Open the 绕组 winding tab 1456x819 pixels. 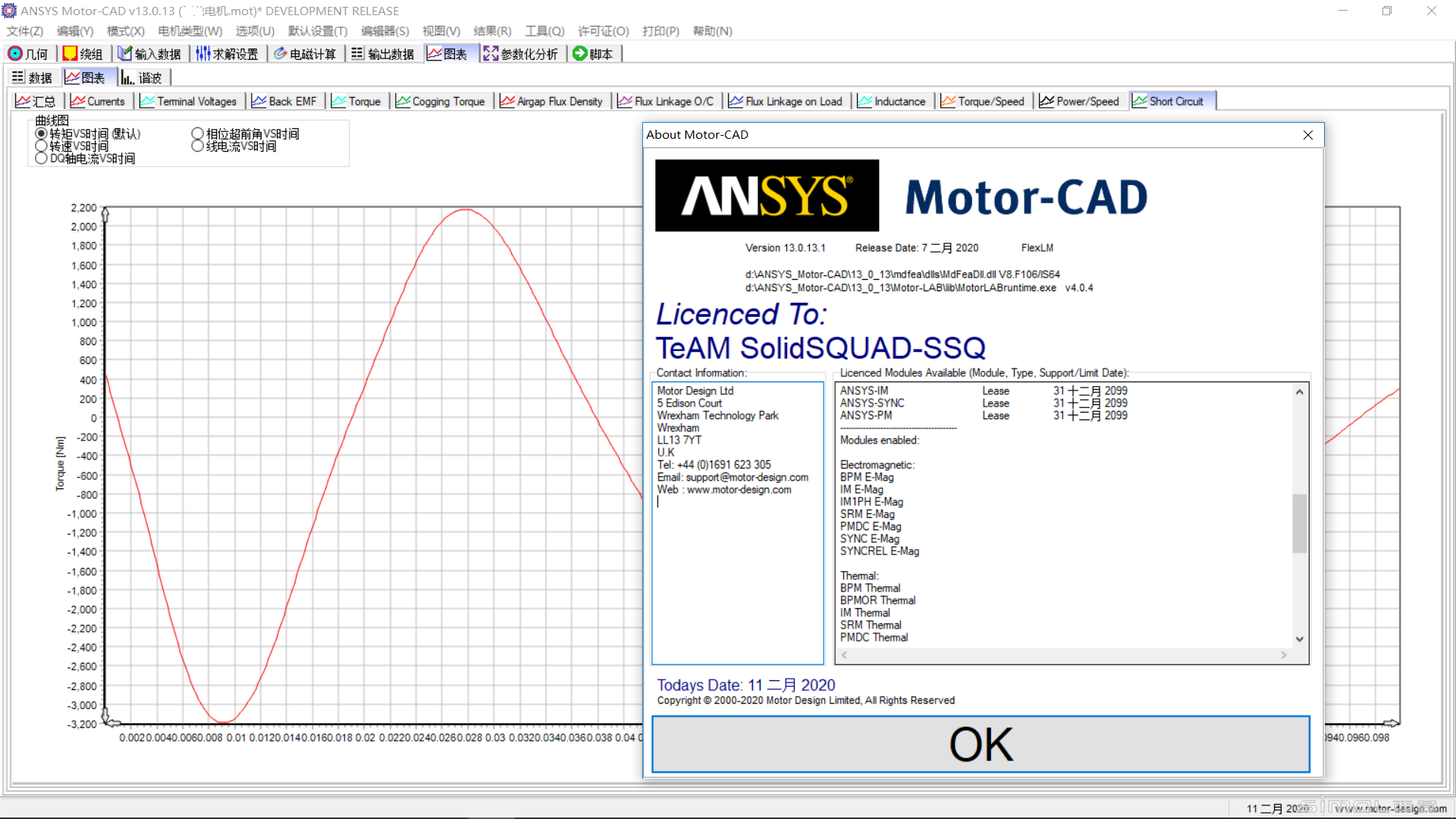pos(83,54)
